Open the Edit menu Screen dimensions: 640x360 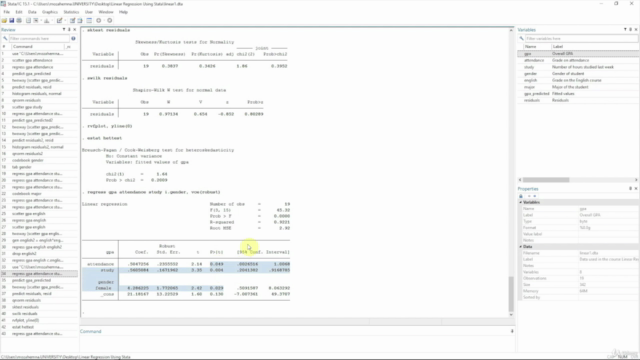[x=19, y=12]
